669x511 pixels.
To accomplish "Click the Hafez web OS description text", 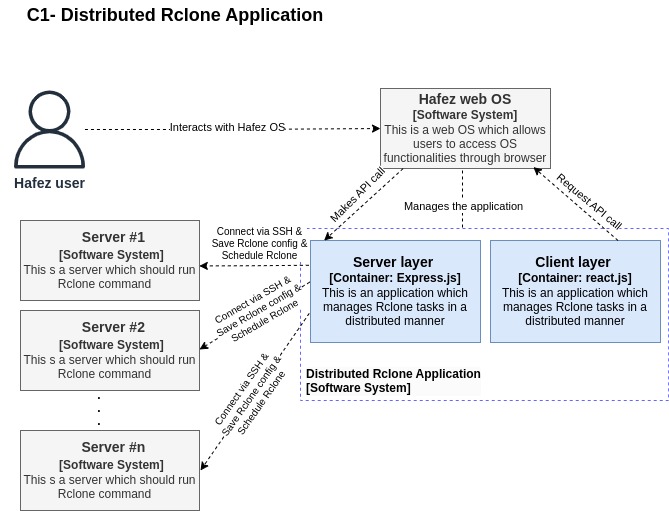I will [465, 144].
